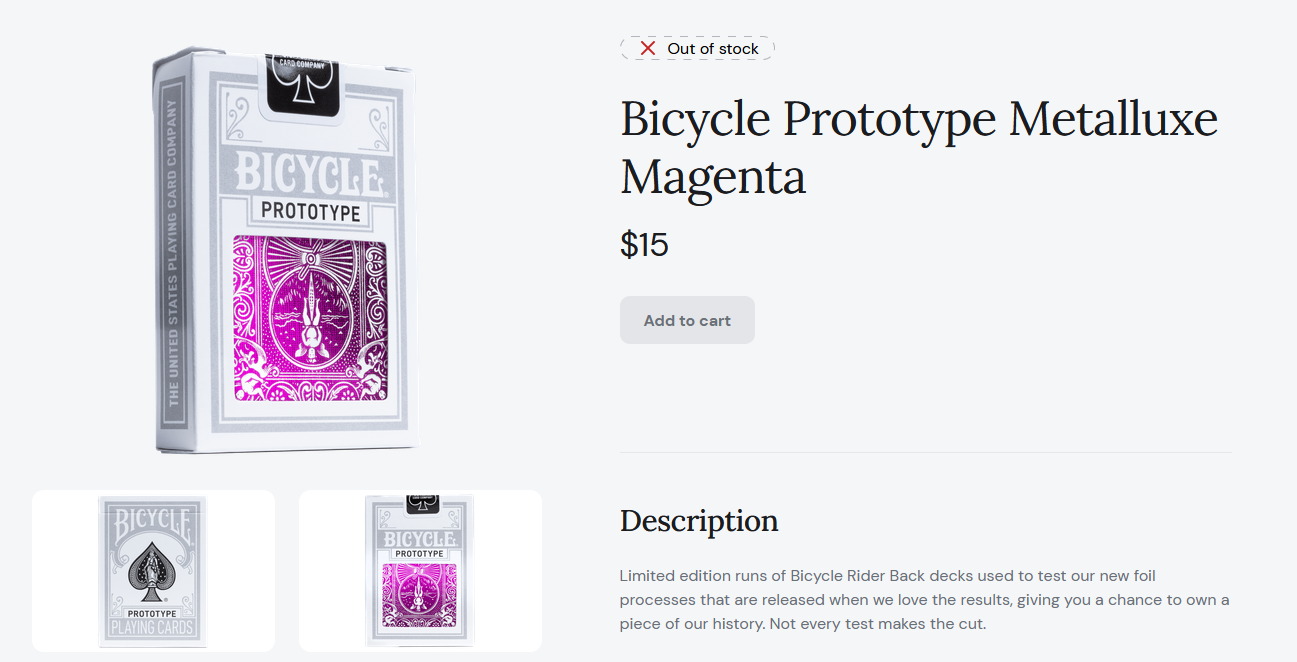Click the Bicycle Prototype Metalluxe Magenta title
This screenshot has width=1297, height=662.
pos(919,148)
